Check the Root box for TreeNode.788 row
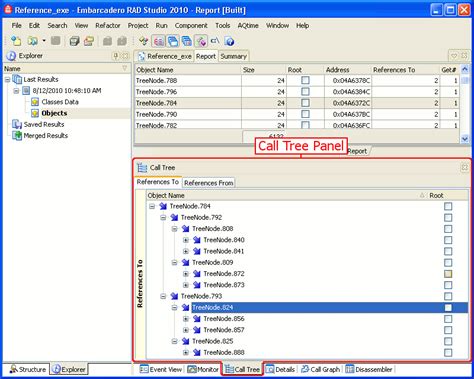Screen dimensions: 474x379 (x=305, y=80)
